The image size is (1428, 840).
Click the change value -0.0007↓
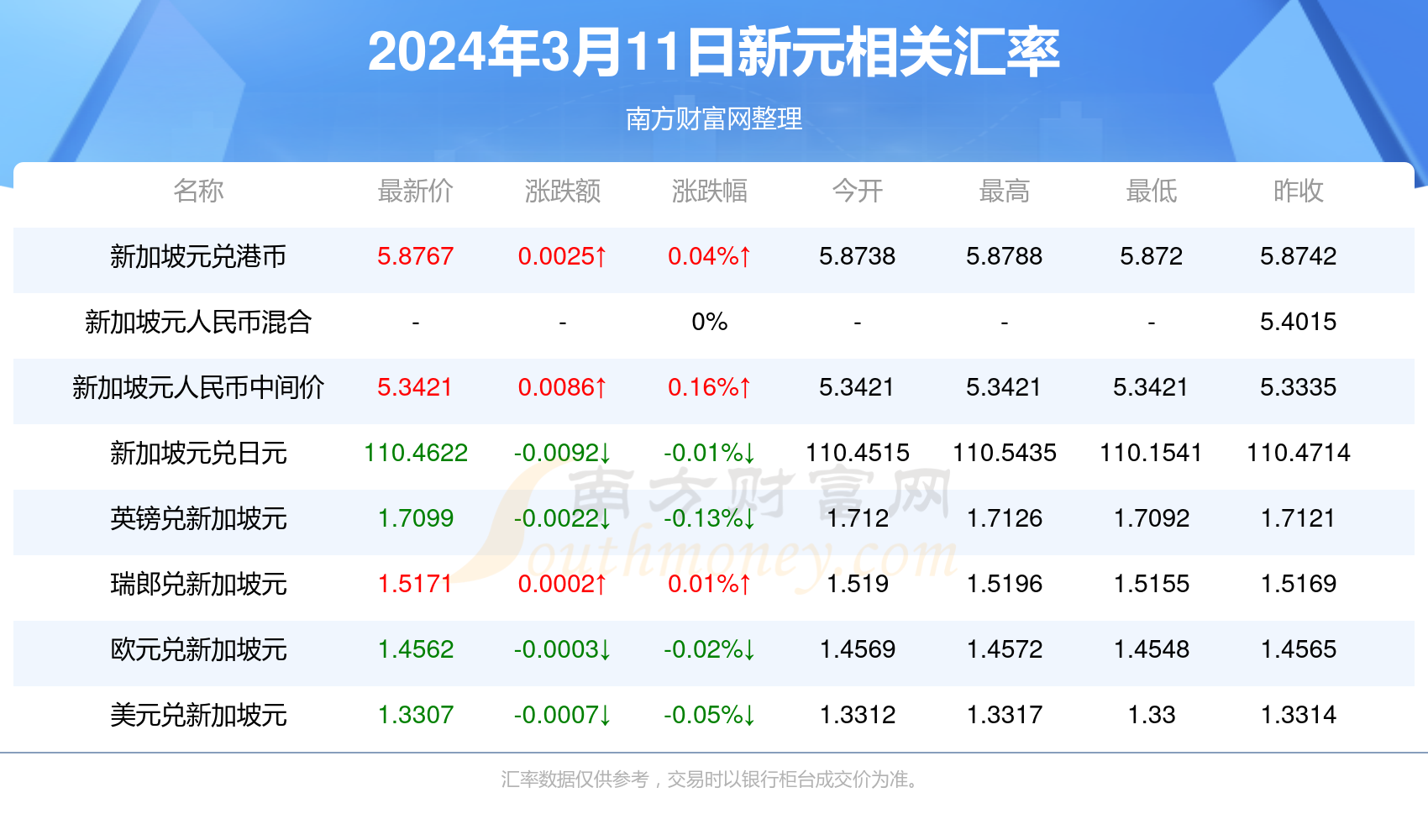coord(563,715)
